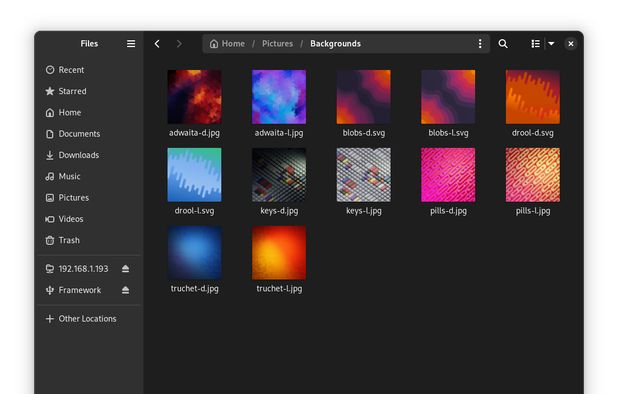Go back with the left arrow
This screenshot has height=394, width=618.
(x=157, y=44)
